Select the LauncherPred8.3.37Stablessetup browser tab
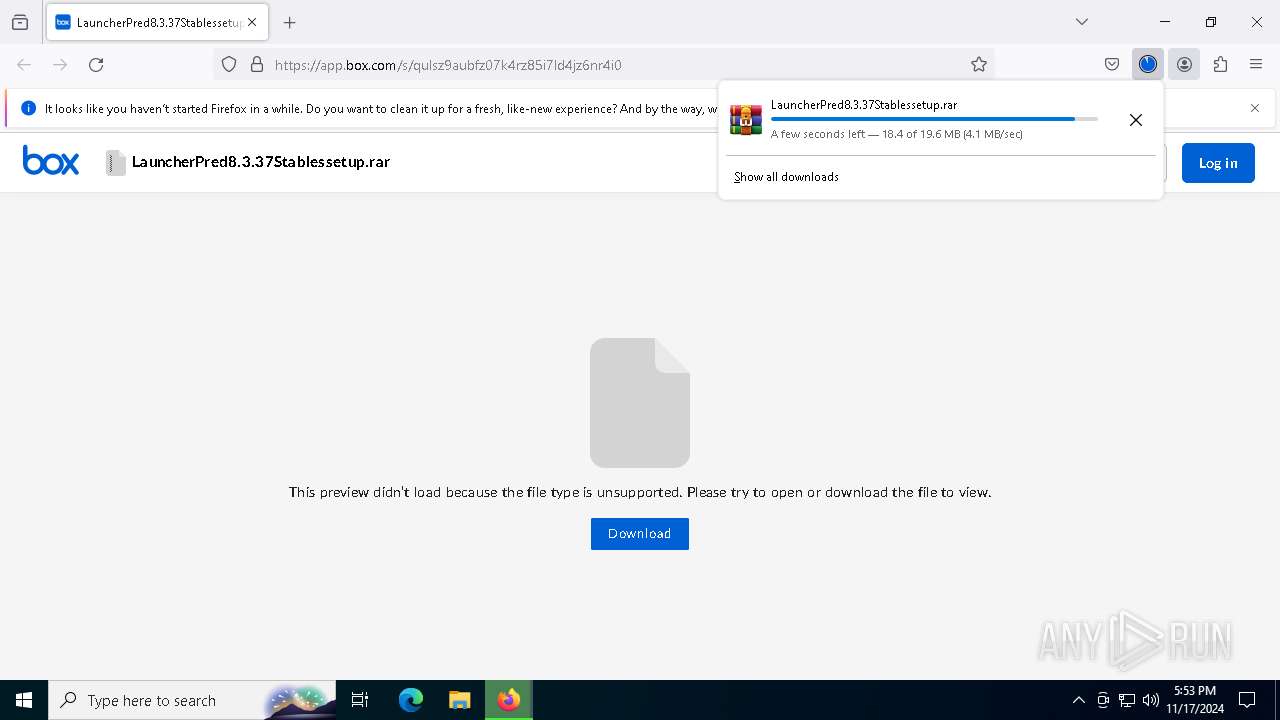The height and width of the screenshot is (720, 1280). tap(156, 22)
